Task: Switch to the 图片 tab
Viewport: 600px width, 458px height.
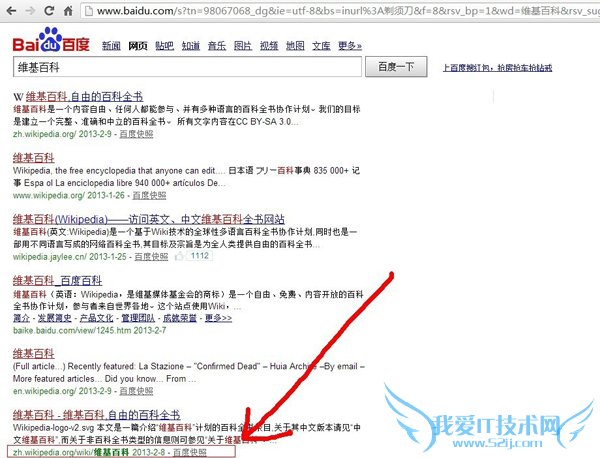Action: [243, 46]
